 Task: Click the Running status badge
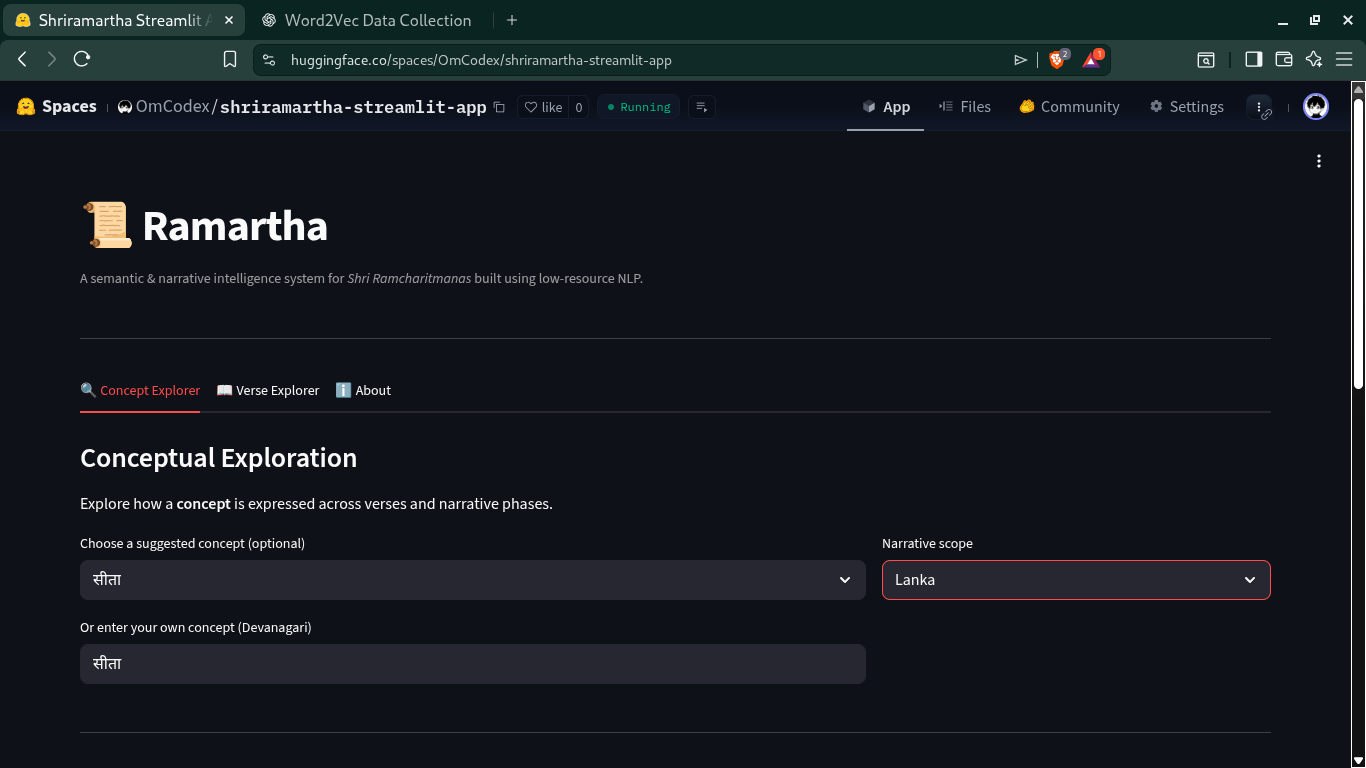click(x=638, y=107)
